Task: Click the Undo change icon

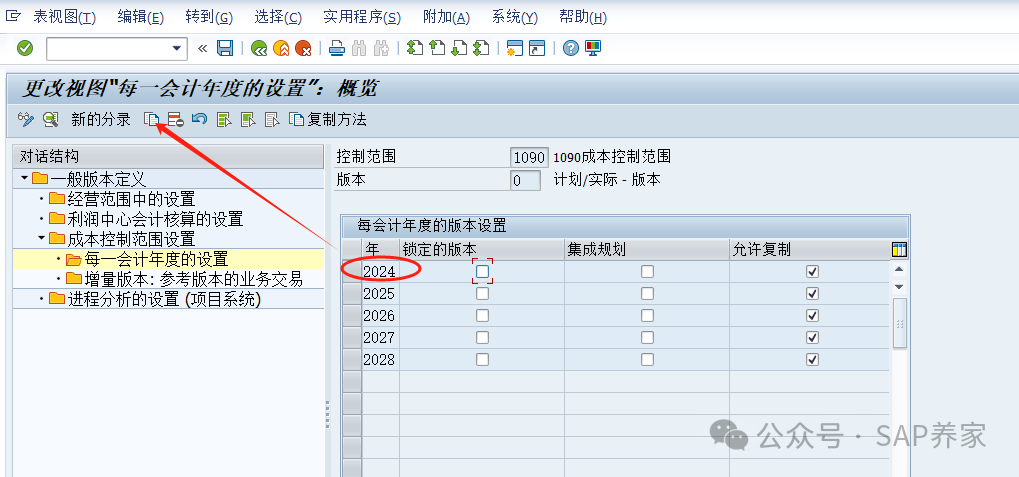Action: coord(200,119)
